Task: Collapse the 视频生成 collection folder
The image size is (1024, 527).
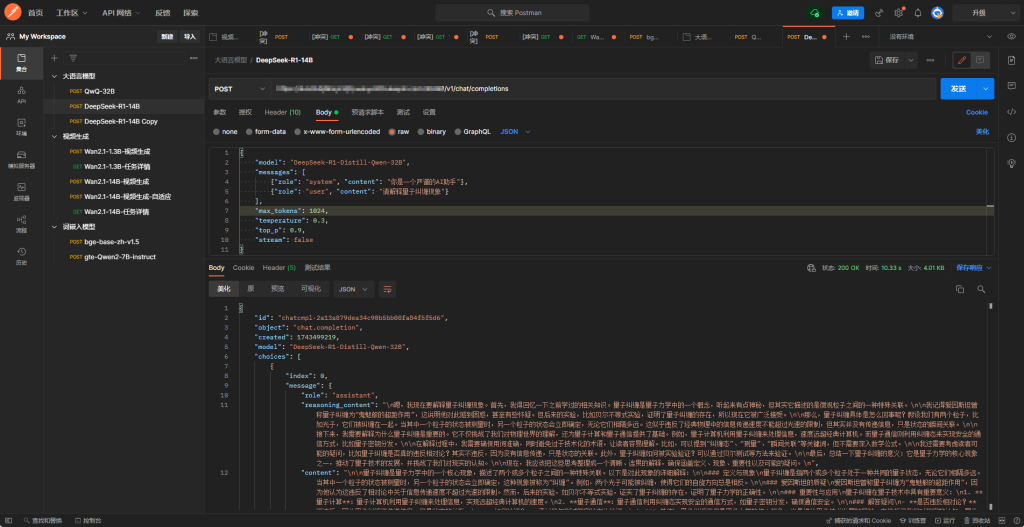Action: (54, 136)
